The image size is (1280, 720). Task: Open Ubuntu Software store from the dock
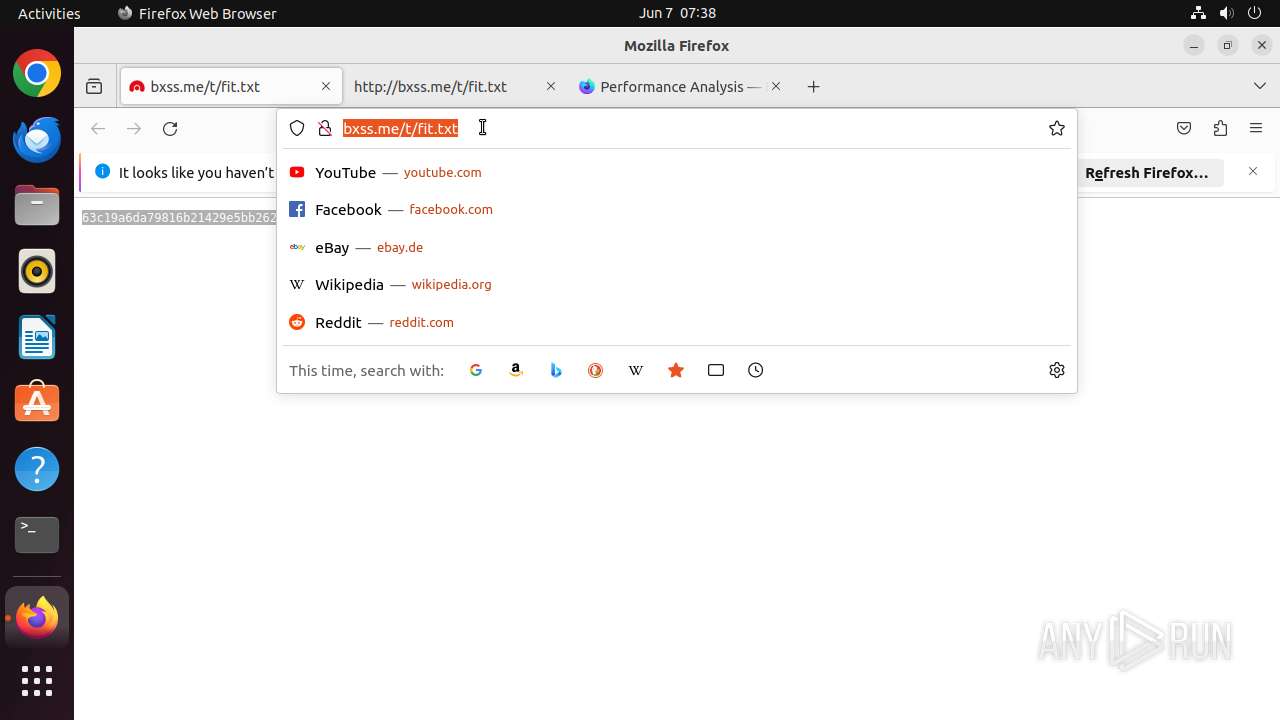[x=37, y=403]
